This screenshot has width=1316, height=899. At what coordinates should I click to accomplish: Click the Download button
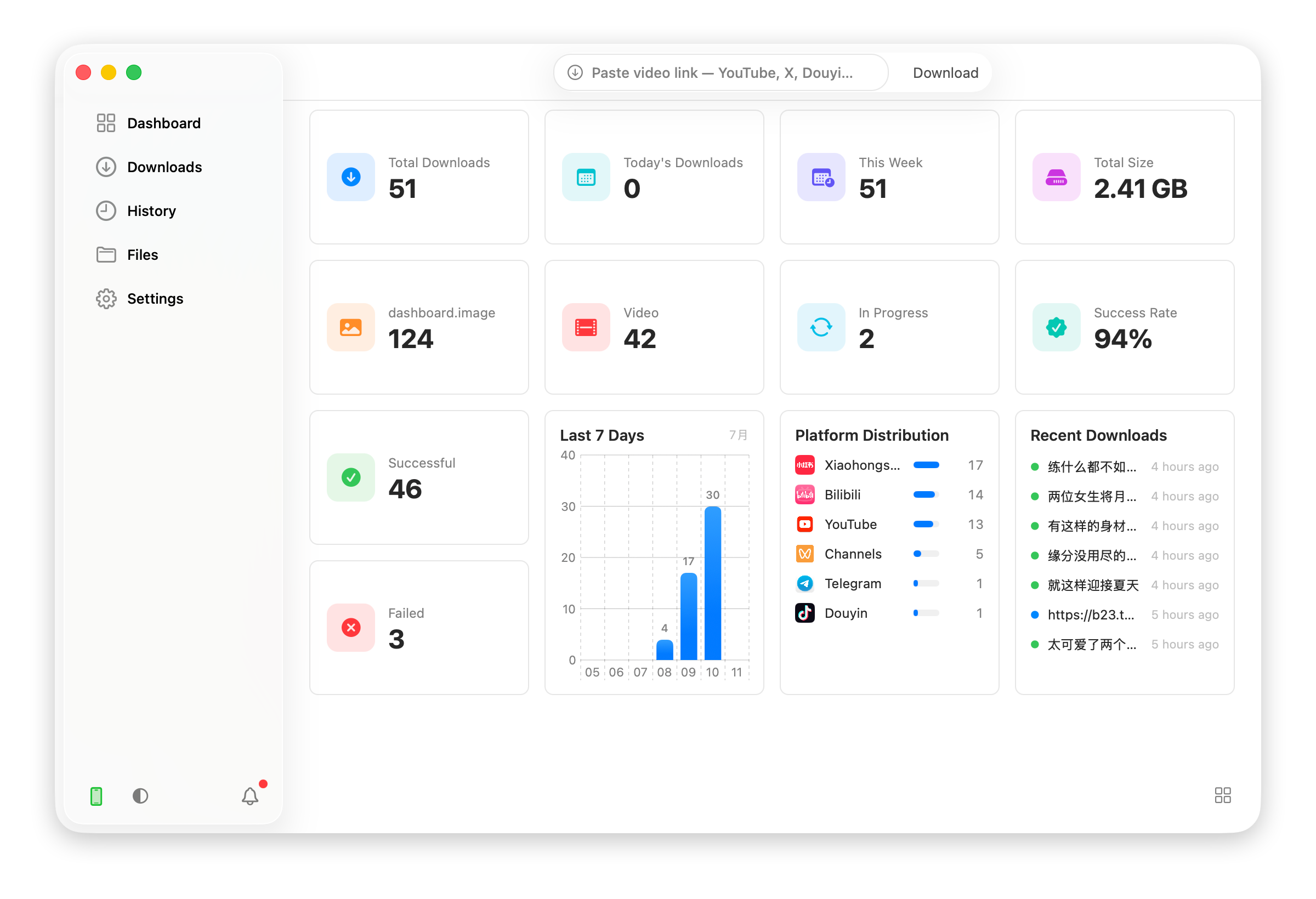coord(945,72)
